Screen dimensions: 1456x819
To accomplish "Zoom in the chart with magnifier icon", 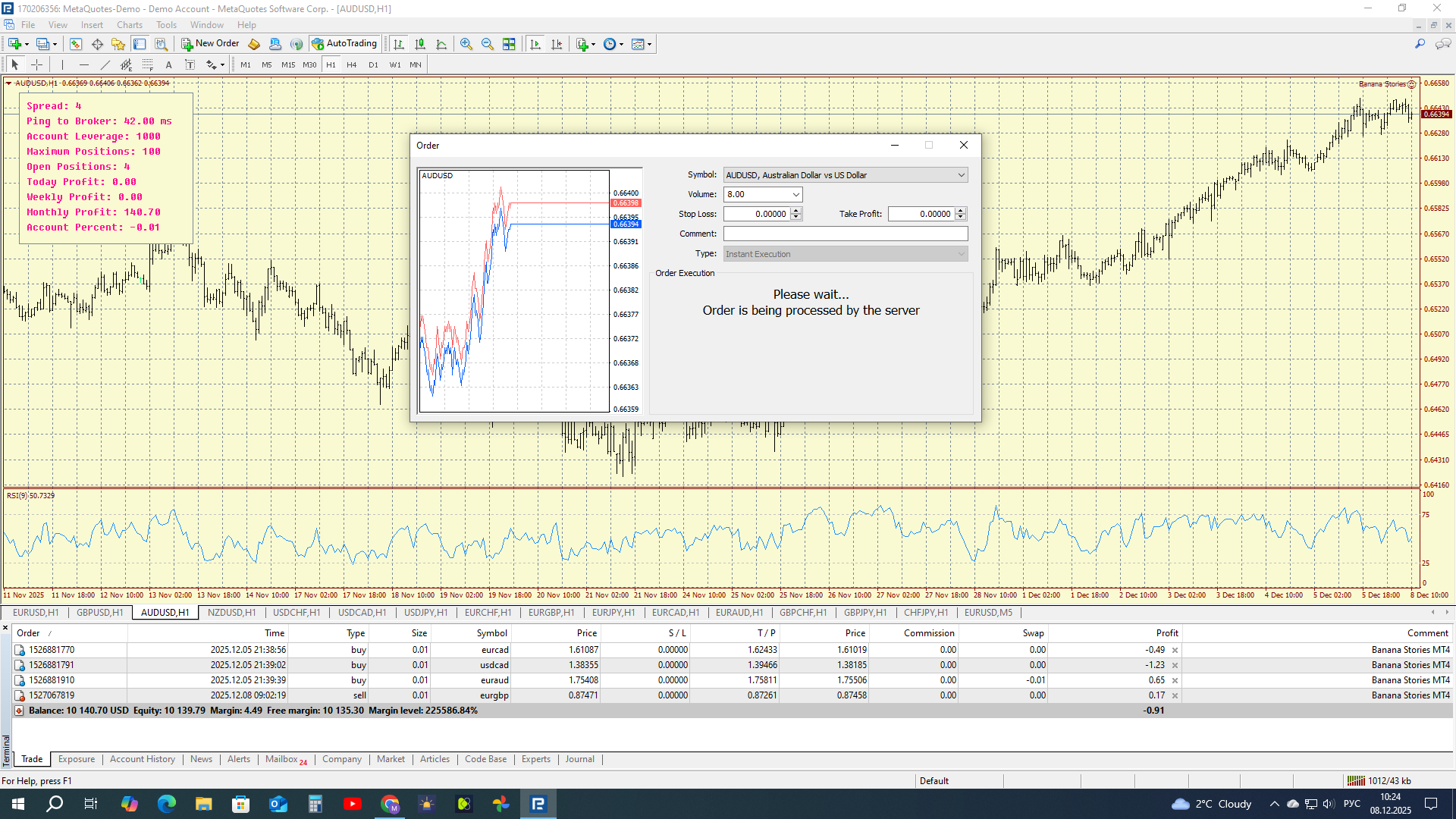I will click(466, 44).
